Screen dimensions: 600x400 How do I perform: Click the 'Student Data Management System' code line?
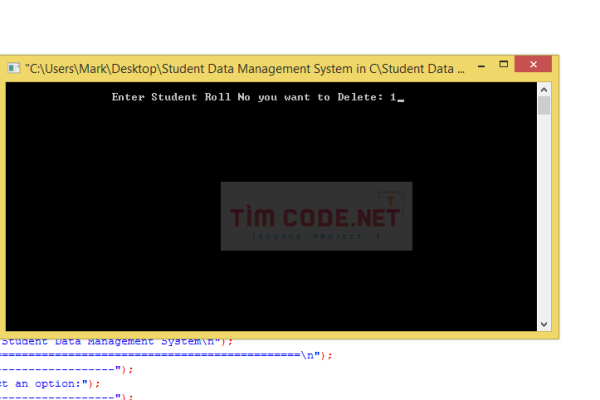pyautogui.click(x=116, y=341)
